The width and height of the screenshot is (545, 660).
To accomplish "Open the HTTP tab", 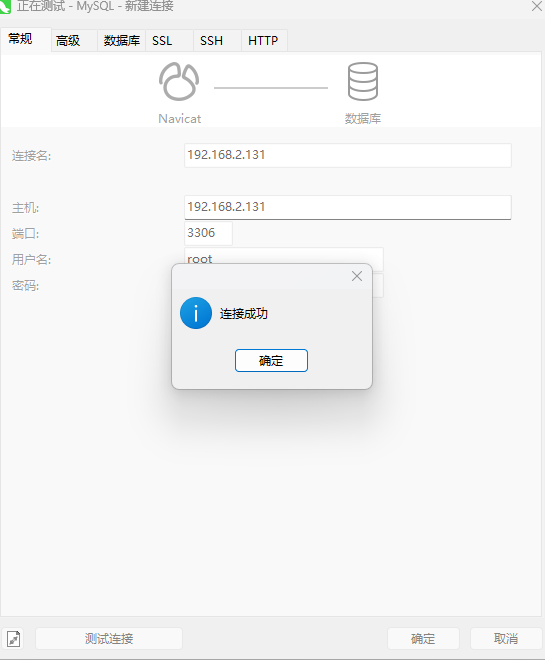I will pos(264,41).
